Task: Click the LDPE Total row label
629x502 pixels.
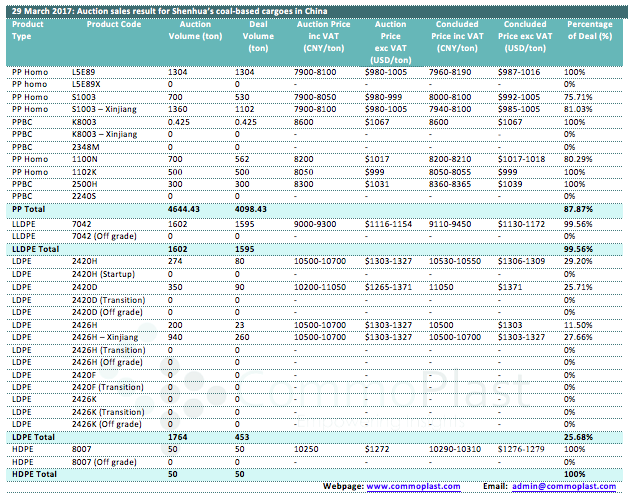Action: coord(32,435)
